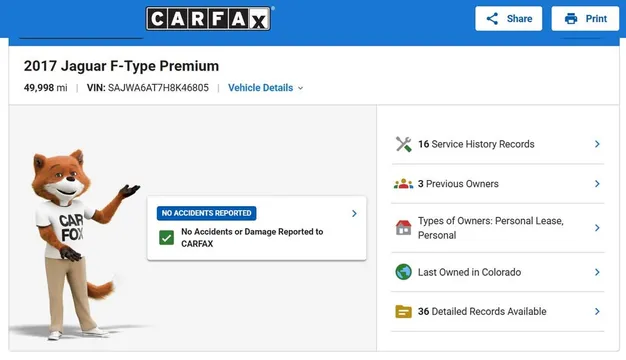The height and width of the screenshot is (360, 626).
Task: Click chevron beside Types of Owners
Action: click(x=597, y=228)
